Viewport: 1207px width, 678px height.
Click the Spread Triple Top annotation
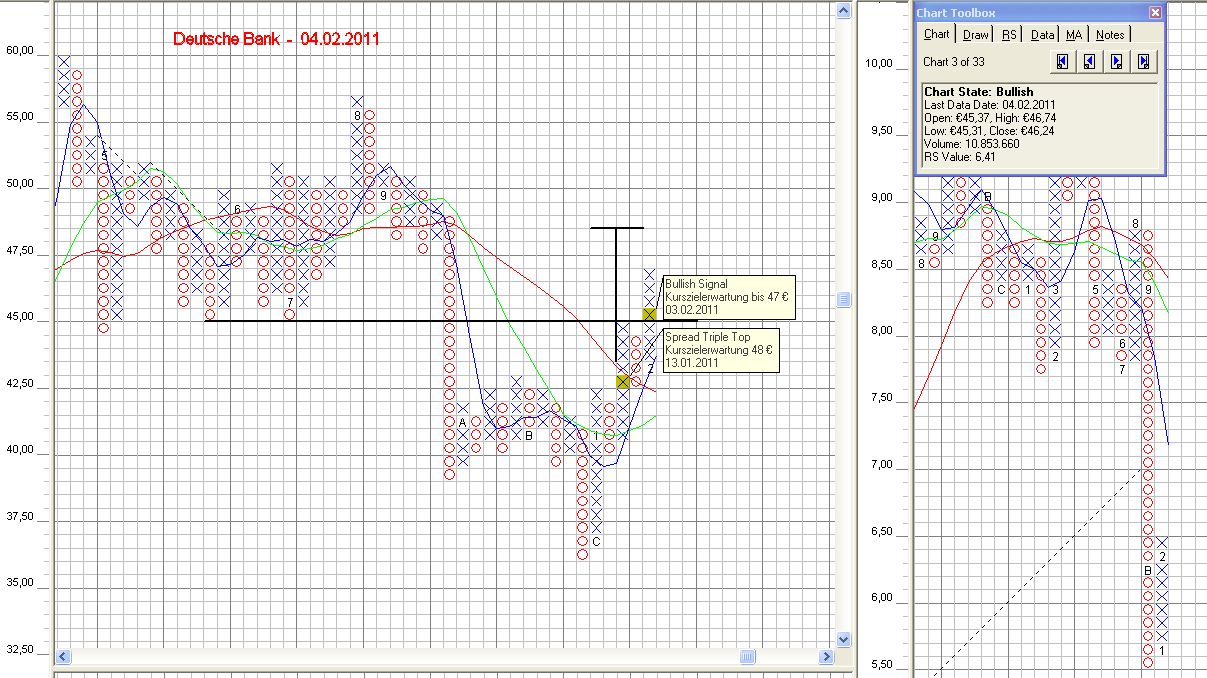click(720, 350)
